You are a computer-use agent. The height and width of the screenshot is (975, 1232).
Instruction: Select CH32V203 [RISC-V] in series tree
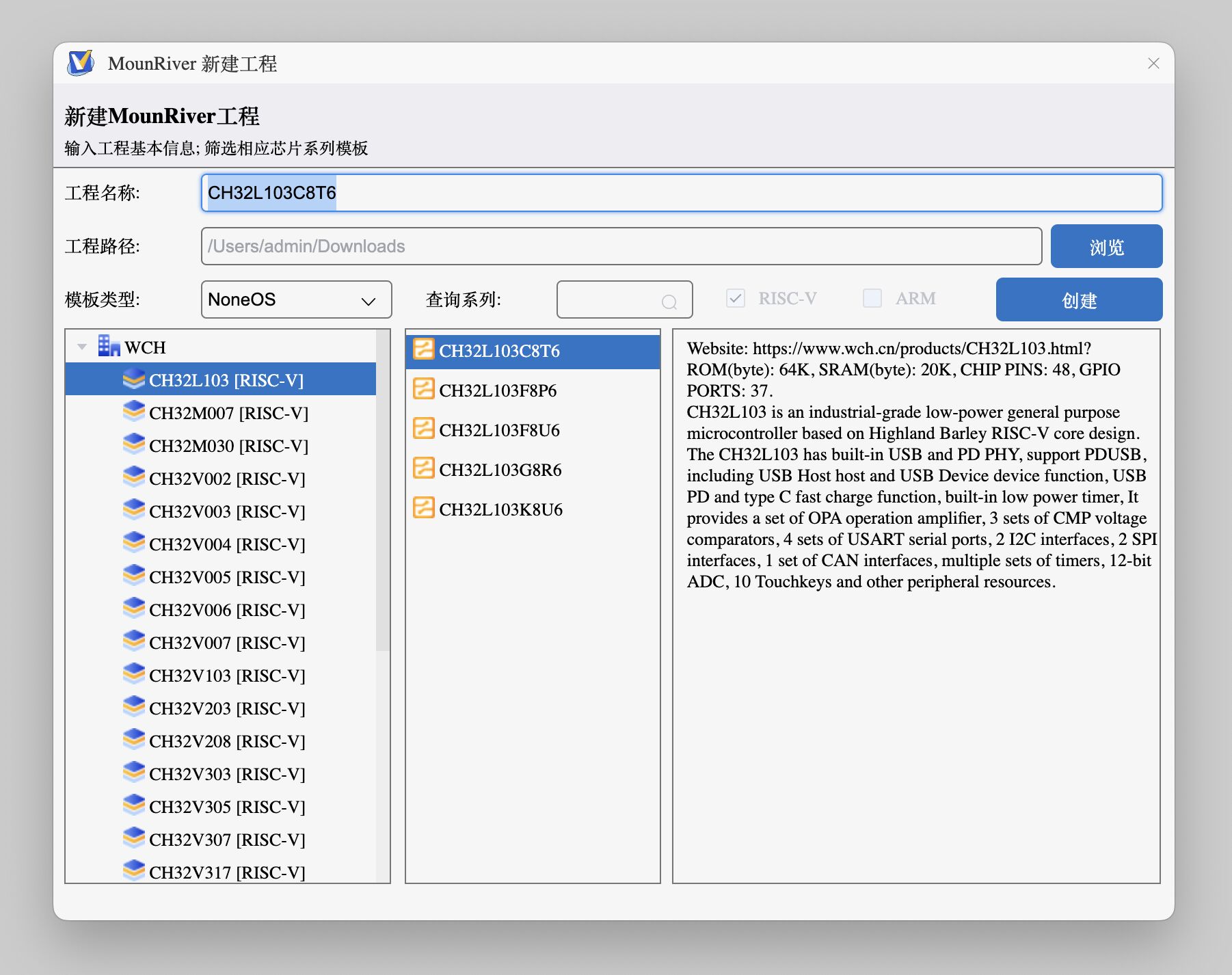click(x=227, y=708)
